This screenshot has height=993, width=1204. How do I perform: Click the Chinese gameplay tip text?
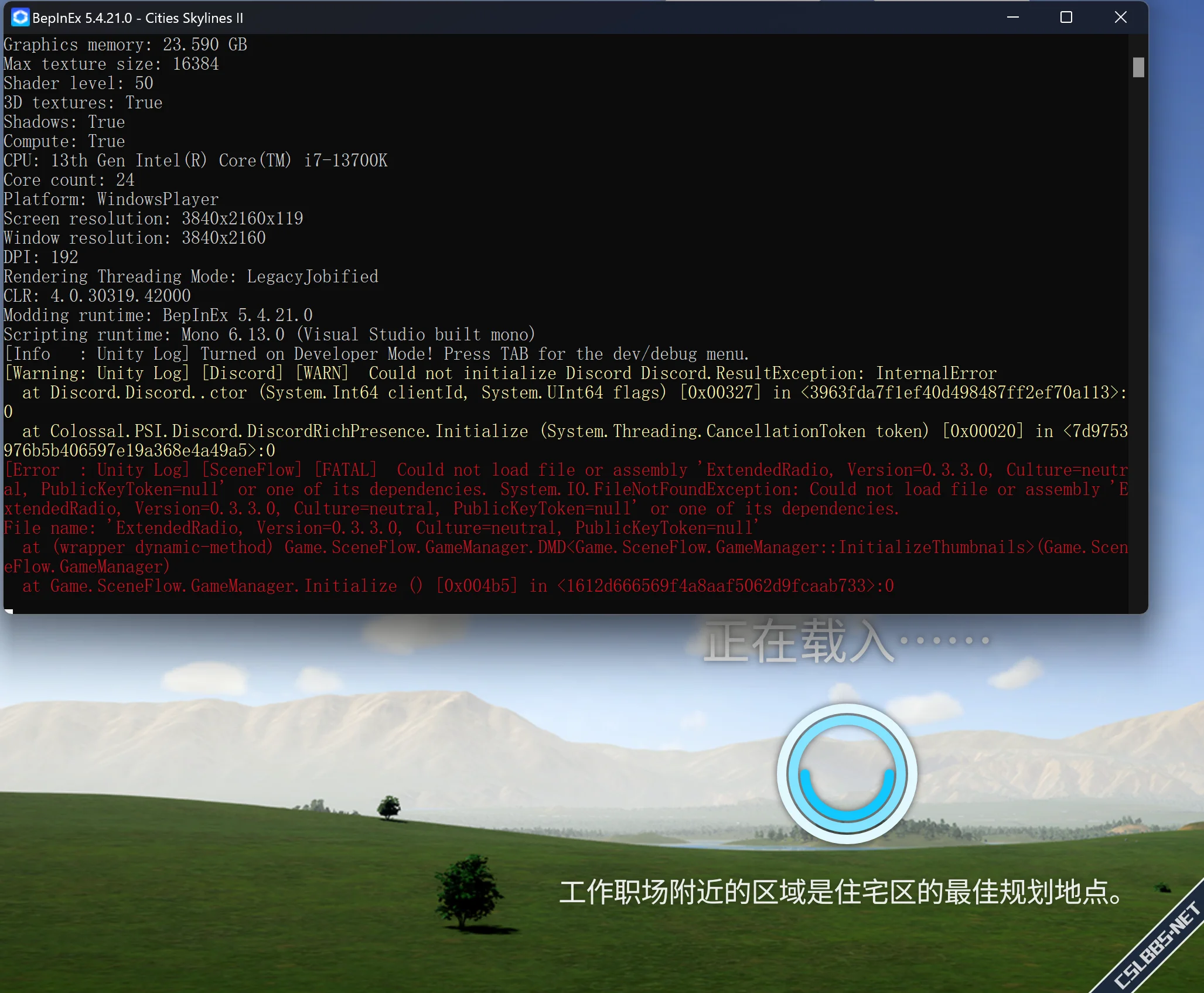coord(842,892)
